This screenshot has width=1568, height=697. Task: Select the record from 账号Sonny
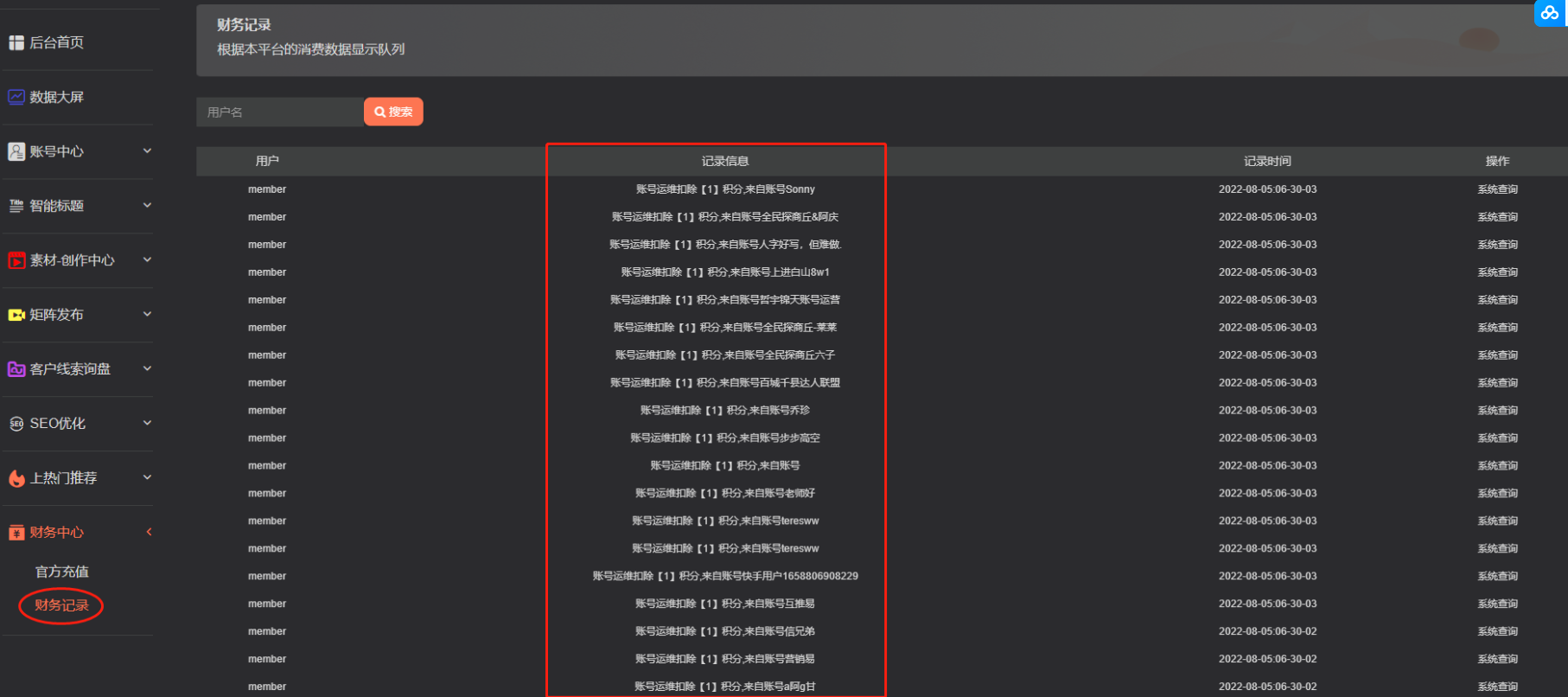pyautogui.click(x=725, y=189)
